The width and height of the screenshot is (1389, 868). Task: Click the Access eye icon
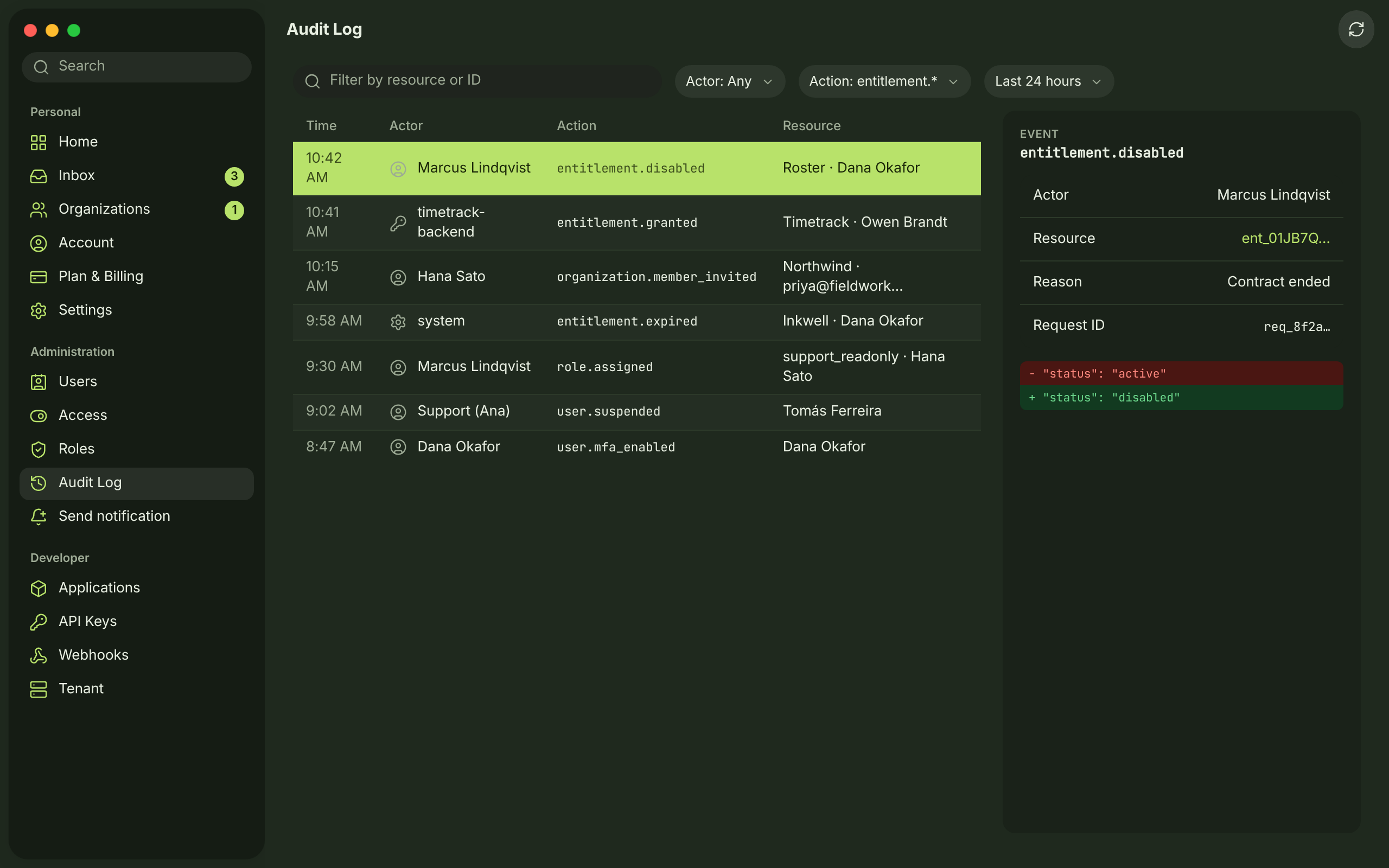tap(39, 416)
